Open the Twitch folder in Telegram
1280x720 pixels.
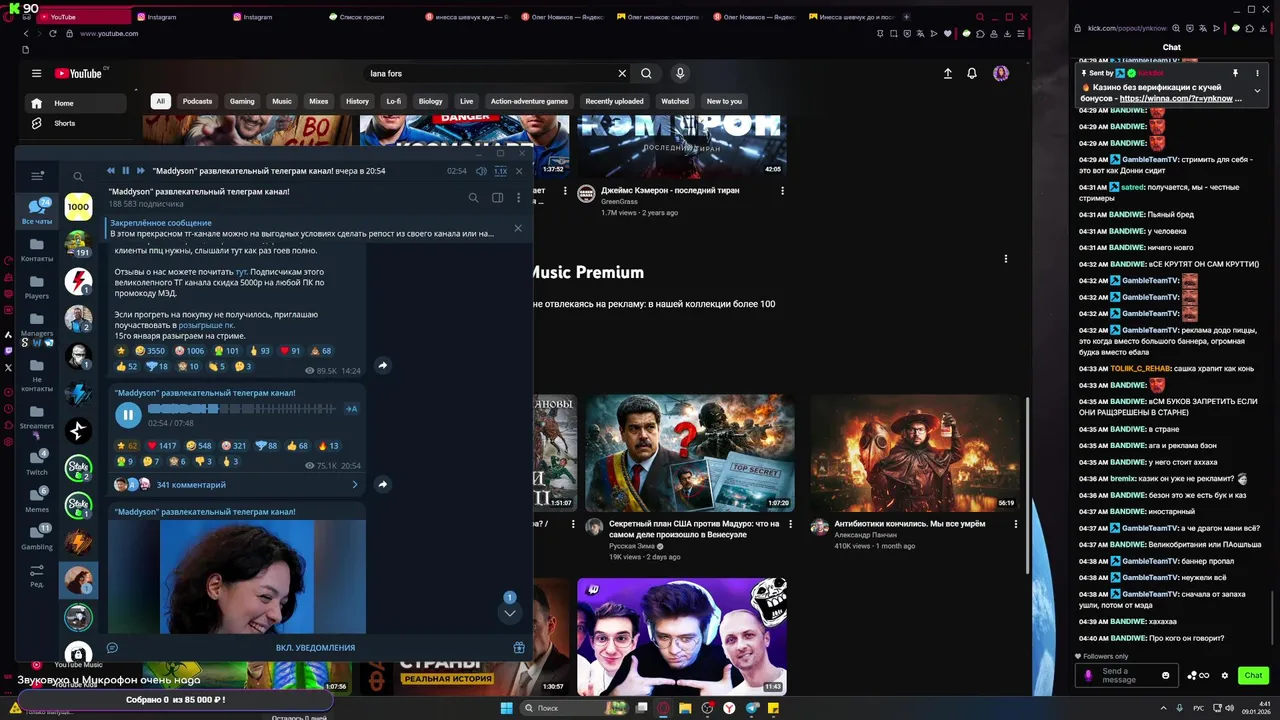(x=37, y=462)
